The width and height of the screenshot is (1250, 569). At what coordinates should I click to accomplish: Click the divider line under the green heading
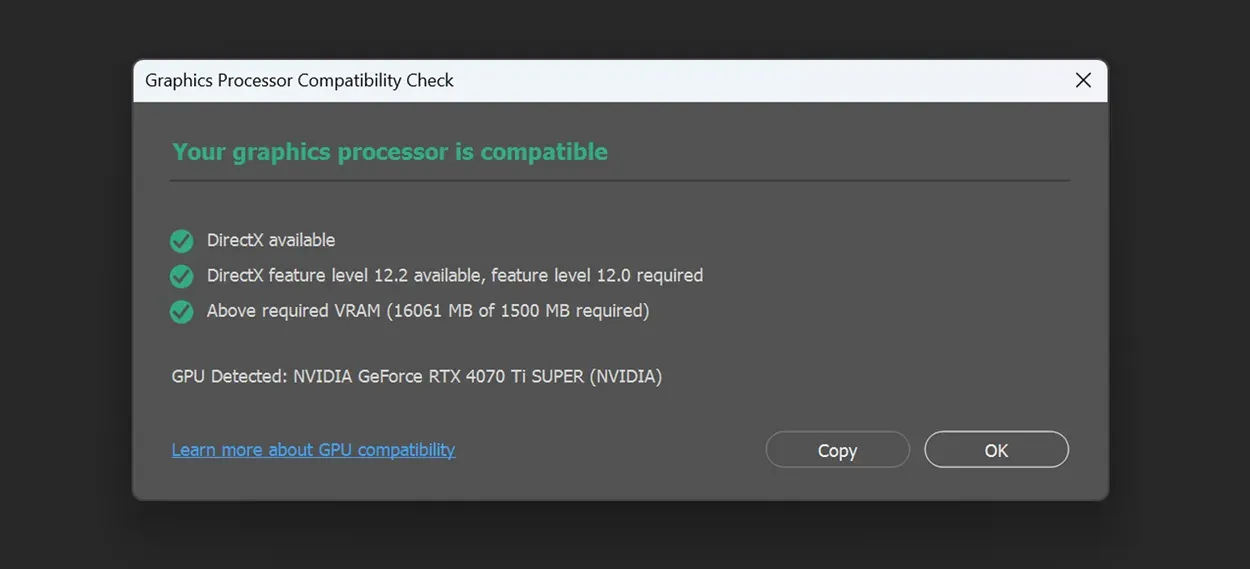click(x=620, y=181)
